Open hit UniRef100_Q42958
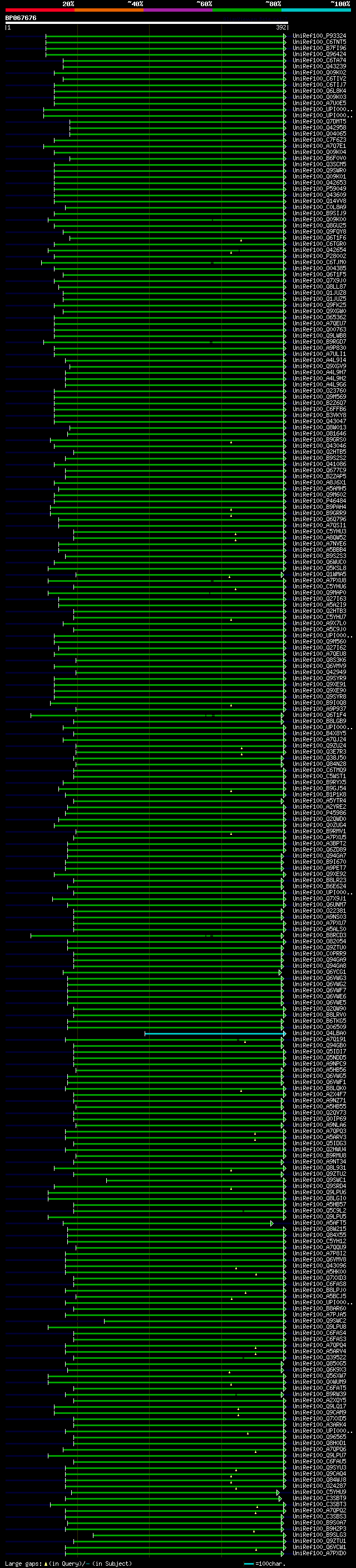This screenshot has width=356, height=1568. click(319, 128)
